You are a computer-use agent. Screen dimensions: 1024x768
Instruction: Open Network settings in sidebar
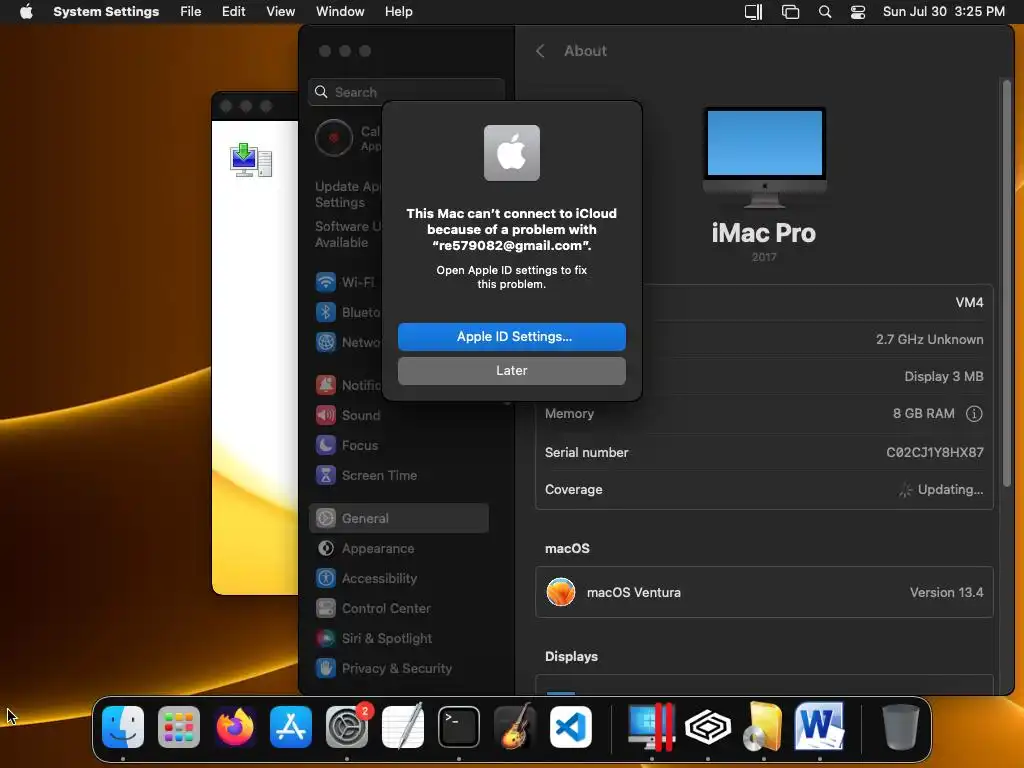(x=346, y=342)
